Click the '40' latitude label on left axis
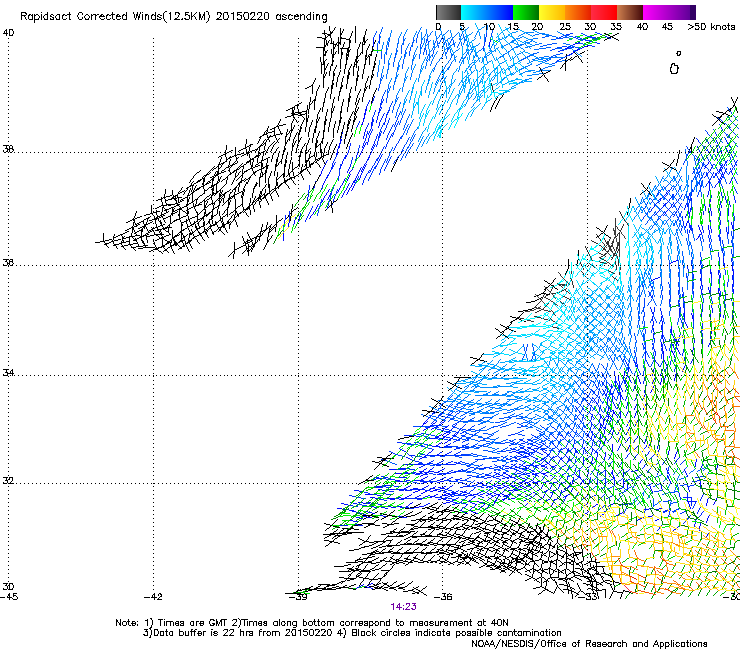Viewport: 740px width, 650px height. point(8,33)
